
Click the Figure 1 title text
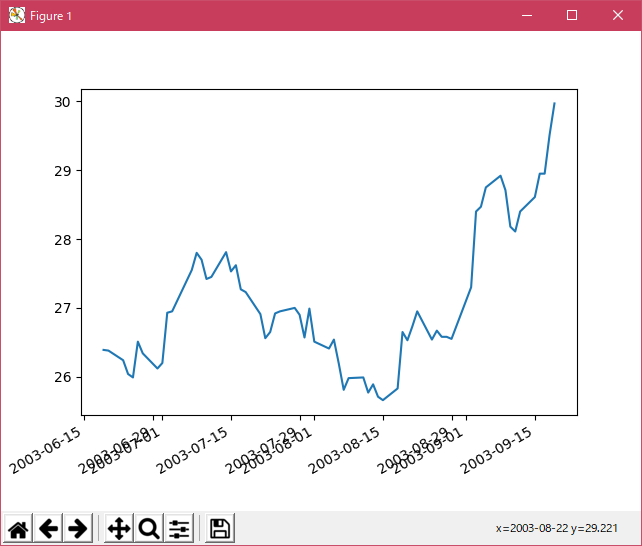51,17
